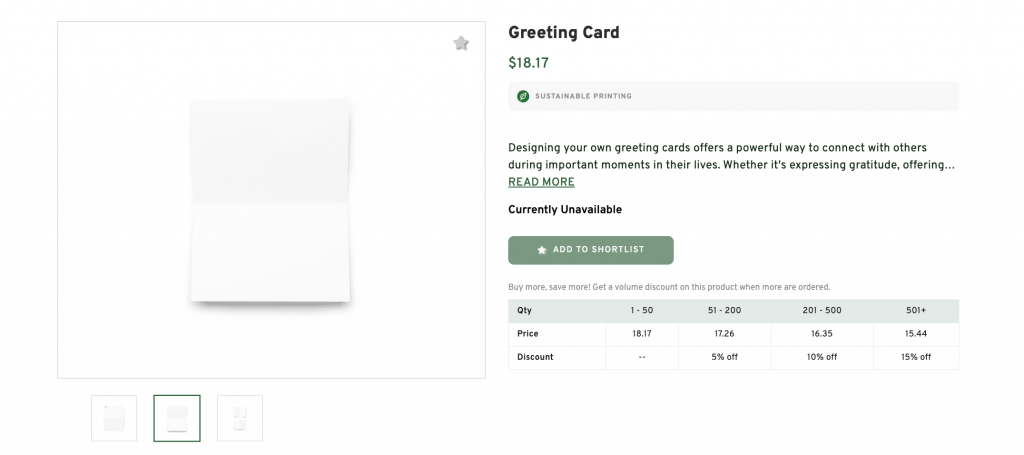This screenshot has height=455, width=1024.
Task: Click the 5% off discount cell
Action: tap(724, 358)
